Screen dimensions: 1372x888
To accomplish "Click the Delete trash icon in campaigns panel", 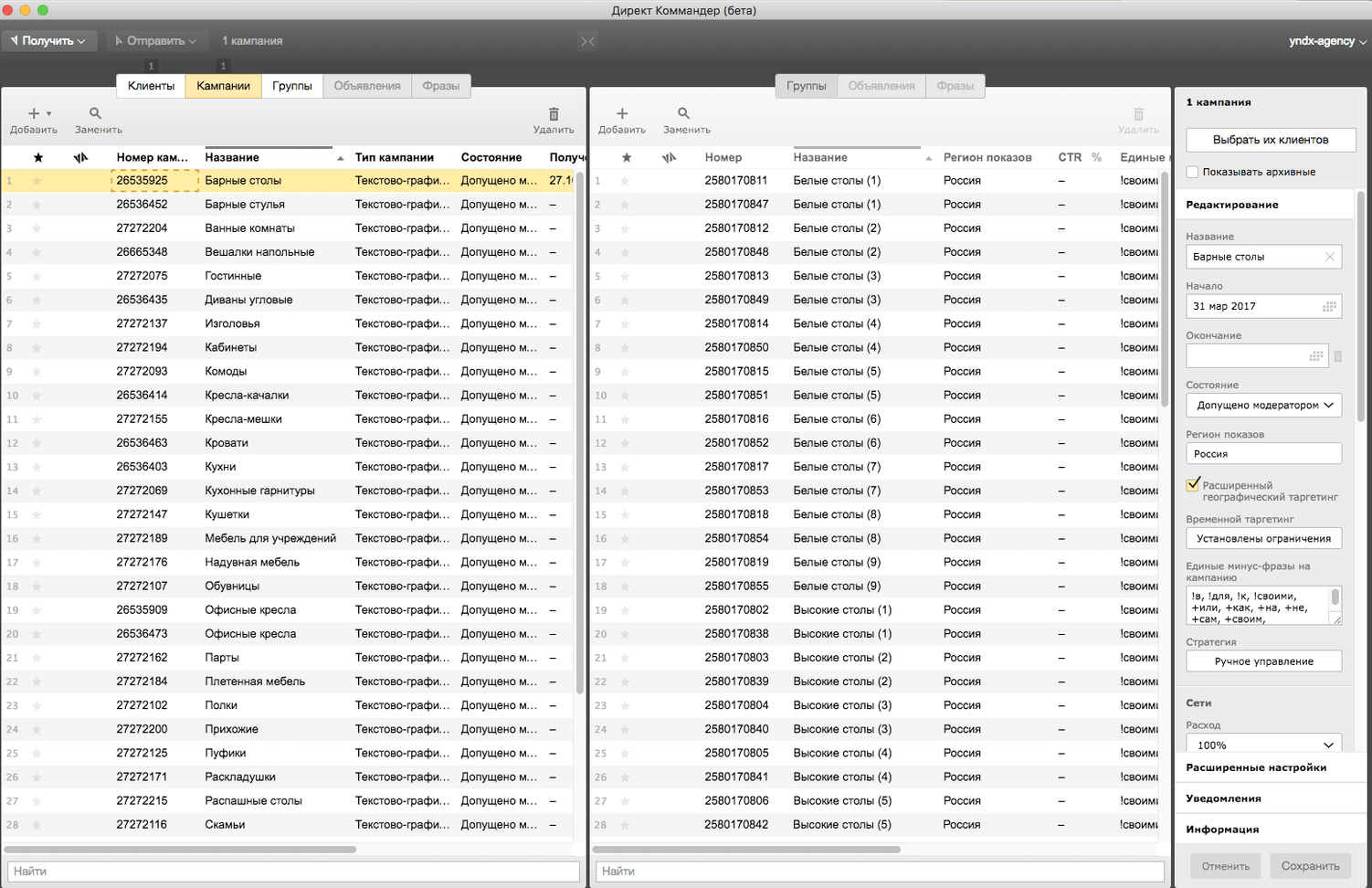I will tap(554, 114).
